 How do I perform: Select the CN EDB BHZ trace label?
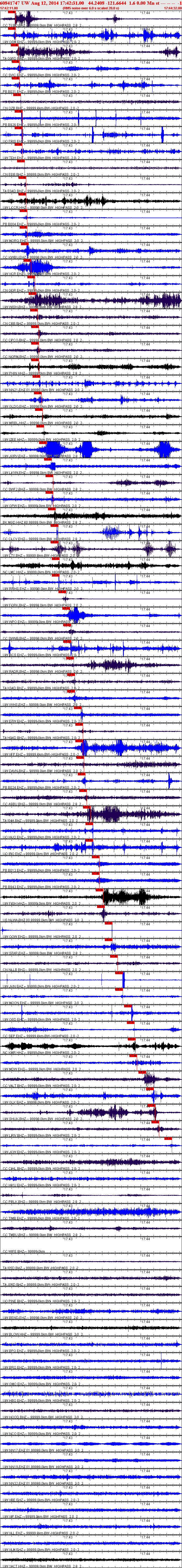41,174
